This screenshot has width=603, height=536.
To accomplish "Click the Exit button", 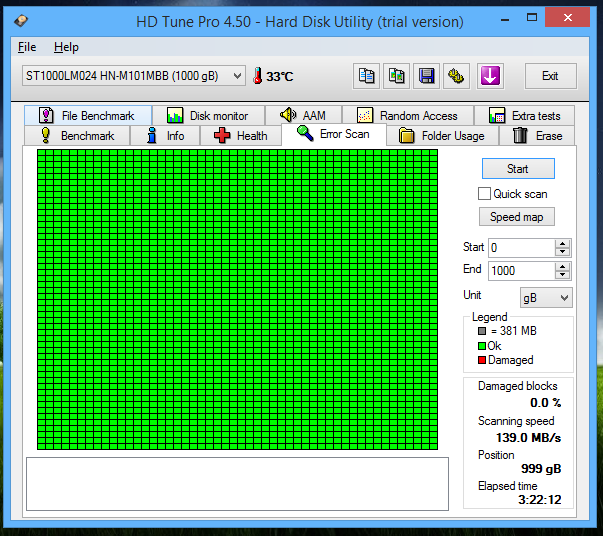I will [x=550, y=76].
